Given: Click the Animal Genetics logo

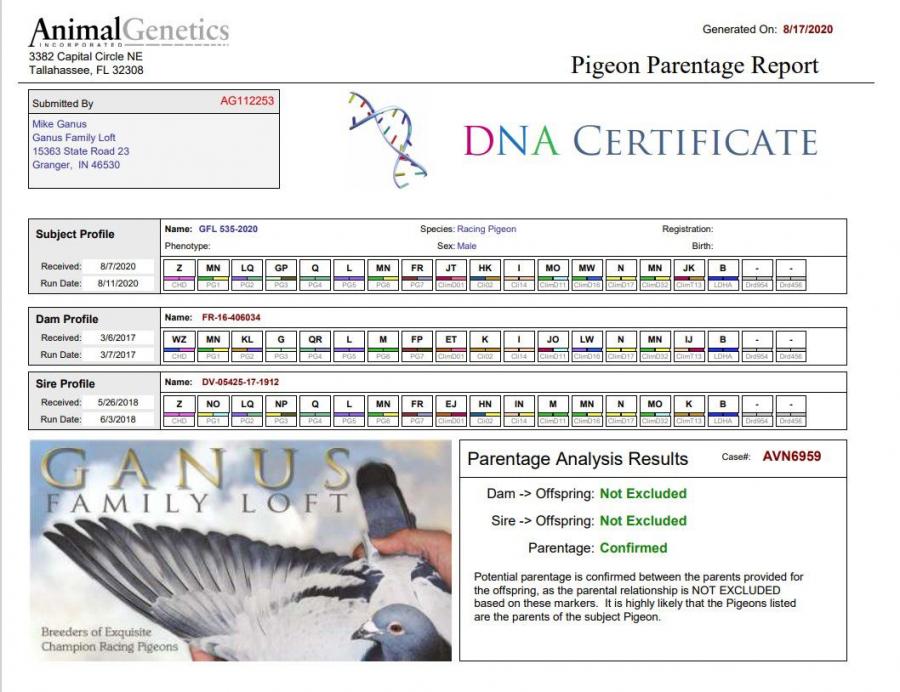Looking at the screenshot, I should pos(129,32).
